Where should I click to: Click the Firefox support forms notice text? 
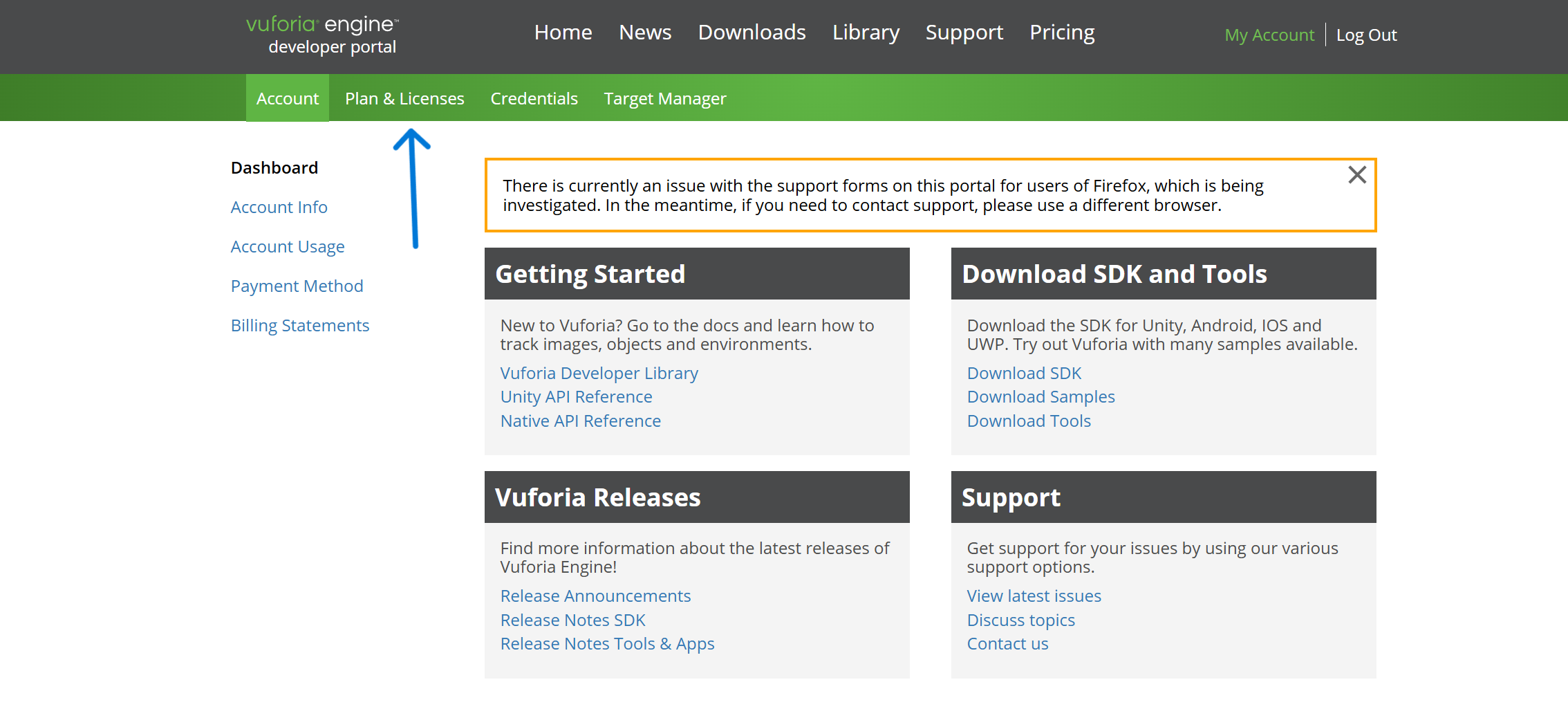pyautogui.click(x=883, y=196)
